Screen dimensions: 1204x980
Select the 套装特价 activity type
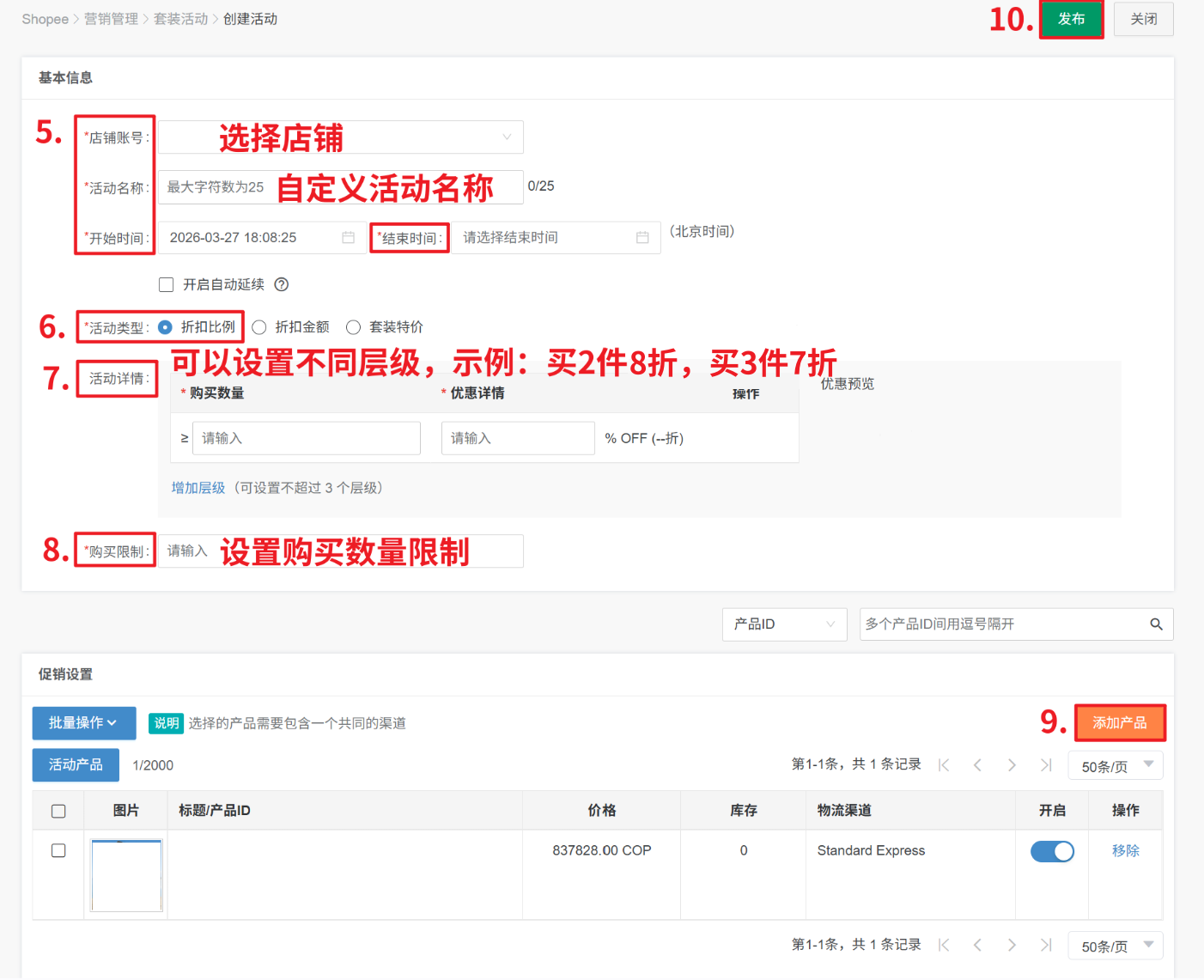click(x=353, y=327)
